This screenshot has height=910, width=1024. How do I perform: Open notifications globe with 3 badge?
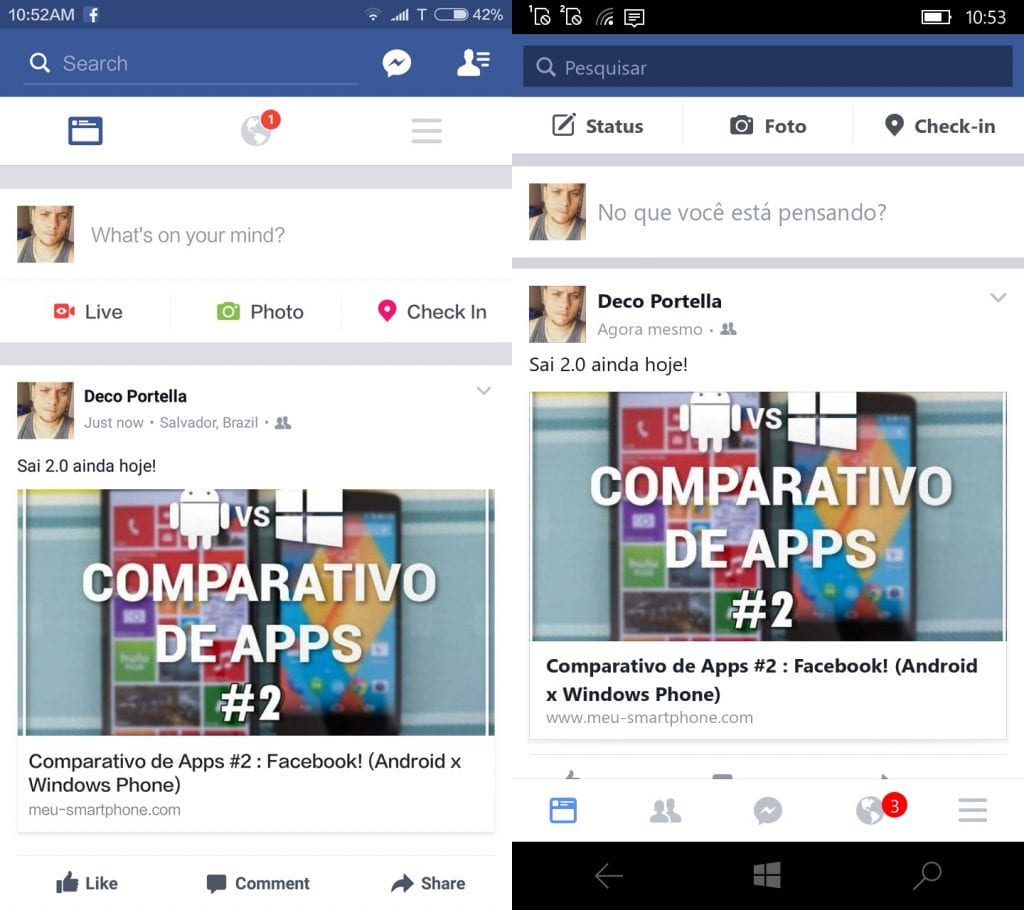pos(880,809)
